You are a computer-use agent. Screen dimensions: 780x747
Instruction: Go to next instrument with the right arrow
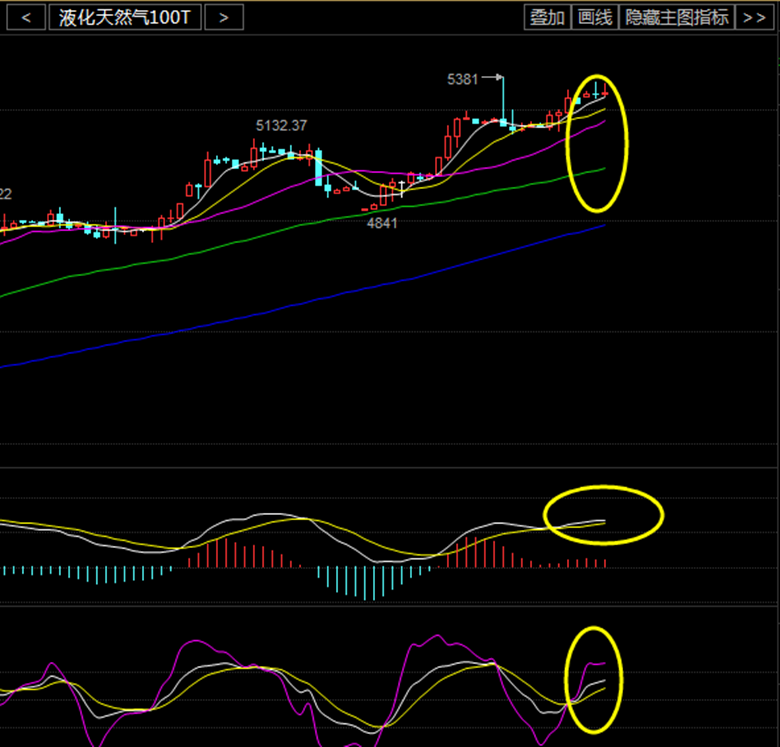[224, 17]
